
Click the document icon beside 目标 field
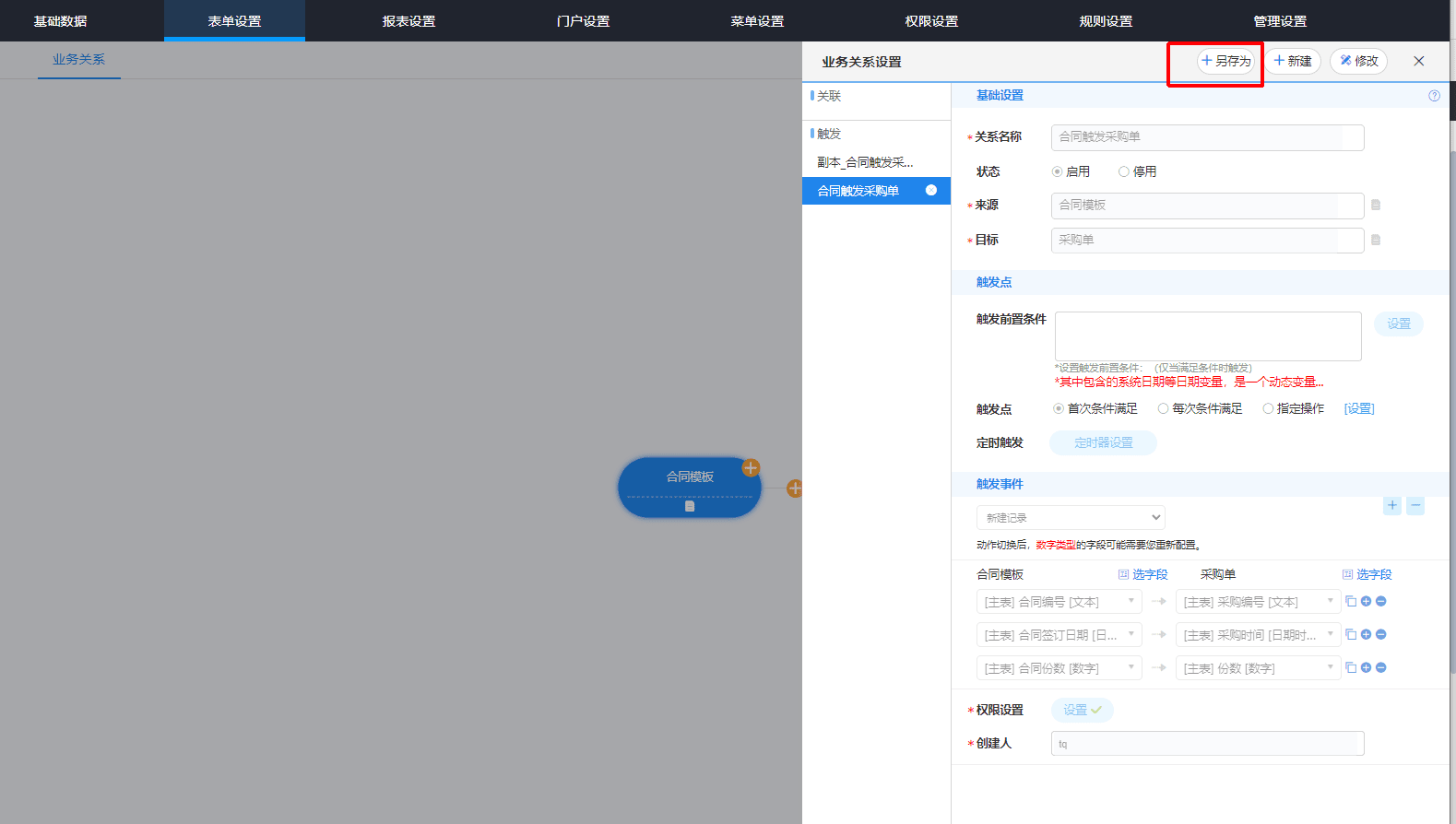click(x=1376, y=240)
